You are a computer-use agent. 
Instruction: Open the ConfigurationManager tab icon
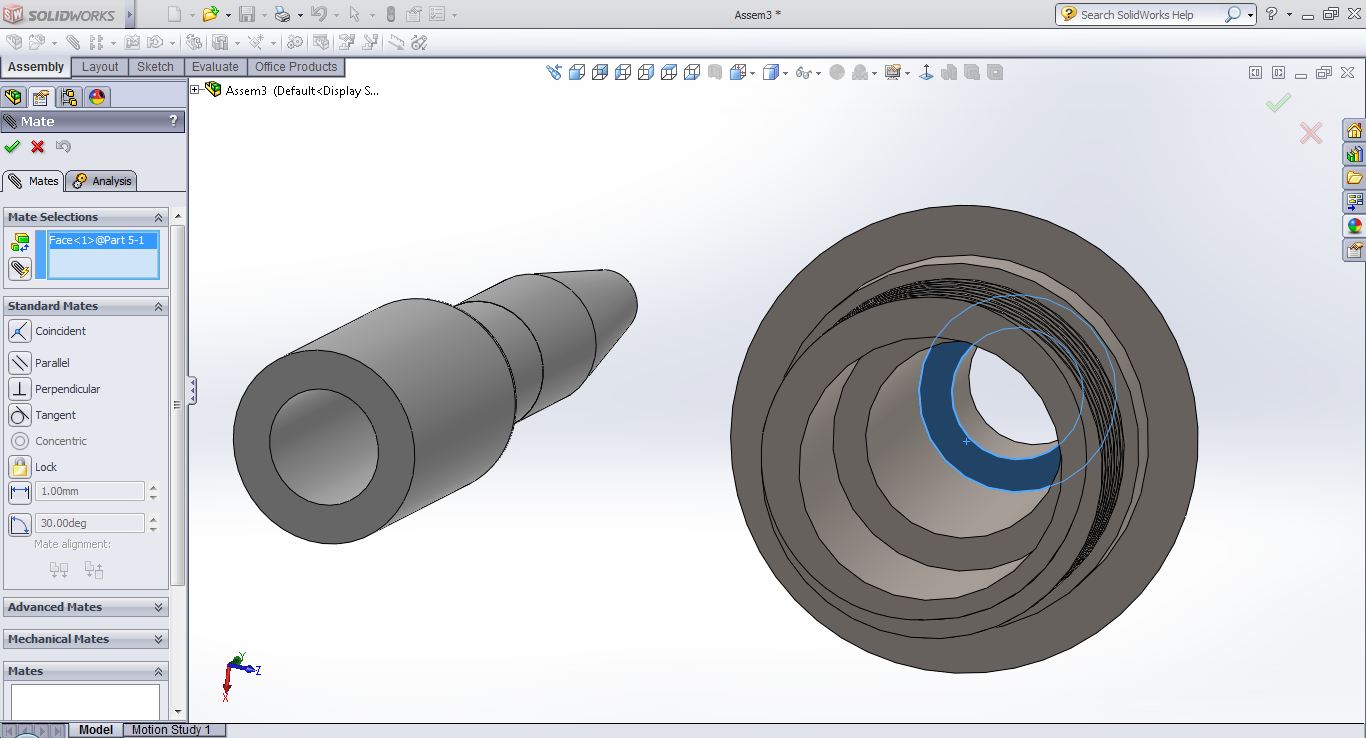point(69,97)
